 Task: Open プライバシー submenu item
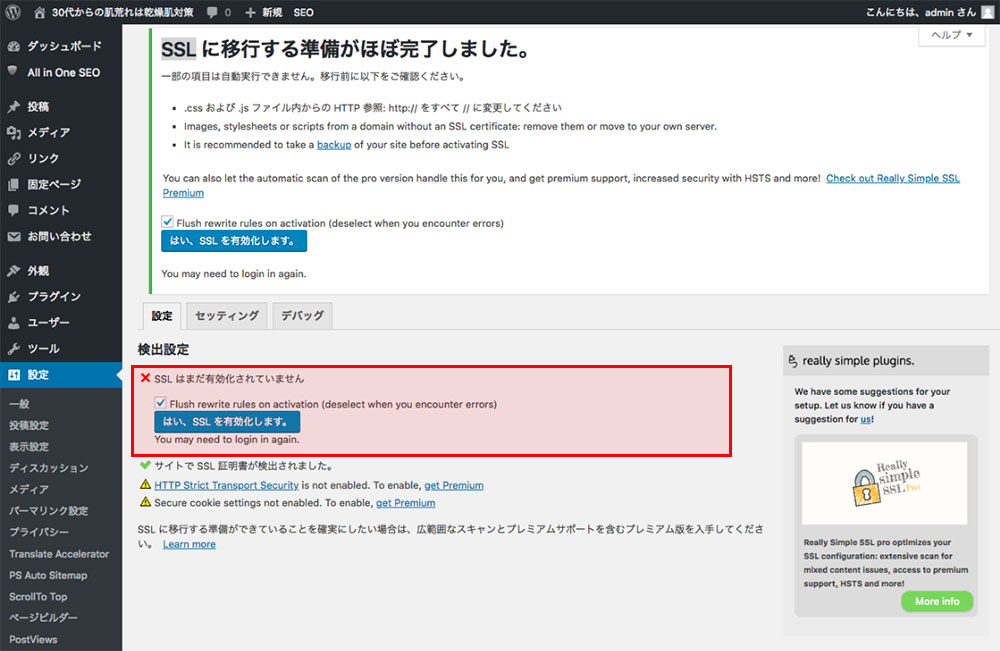(x=39, y=532)
